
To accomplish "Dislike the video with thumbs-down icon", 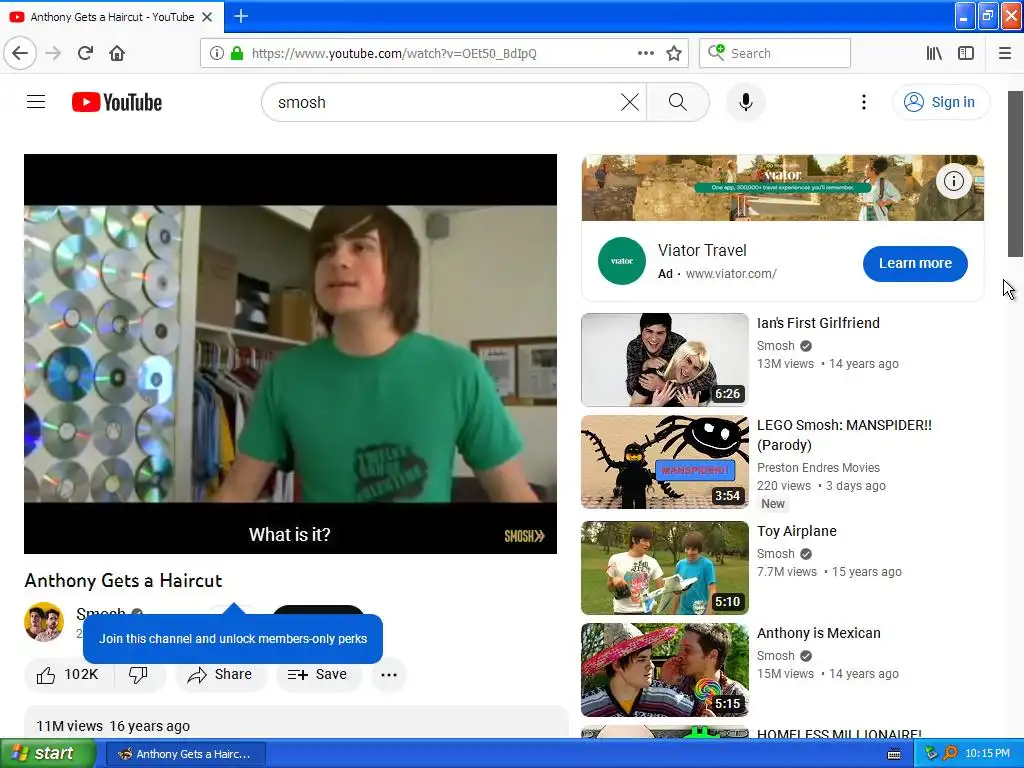I will [x=138, y=675].
